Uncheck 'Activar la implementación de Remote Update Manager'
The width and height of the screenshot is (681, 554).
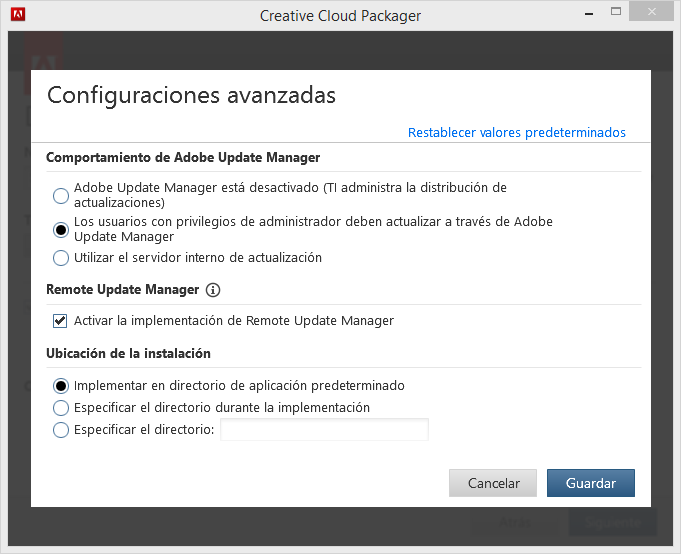click(61, 321)
